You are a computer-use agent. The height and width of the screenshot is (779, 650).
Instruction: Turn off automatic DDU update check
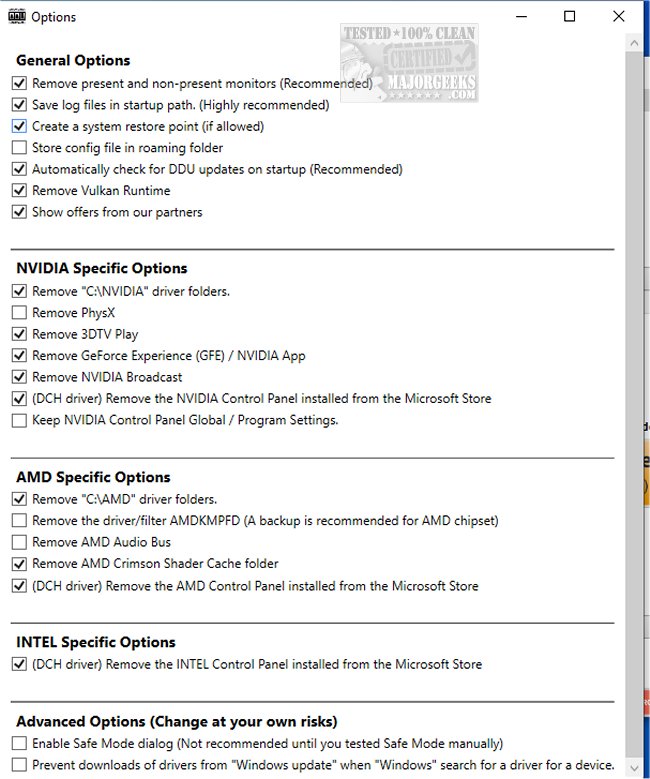point(20,170)
